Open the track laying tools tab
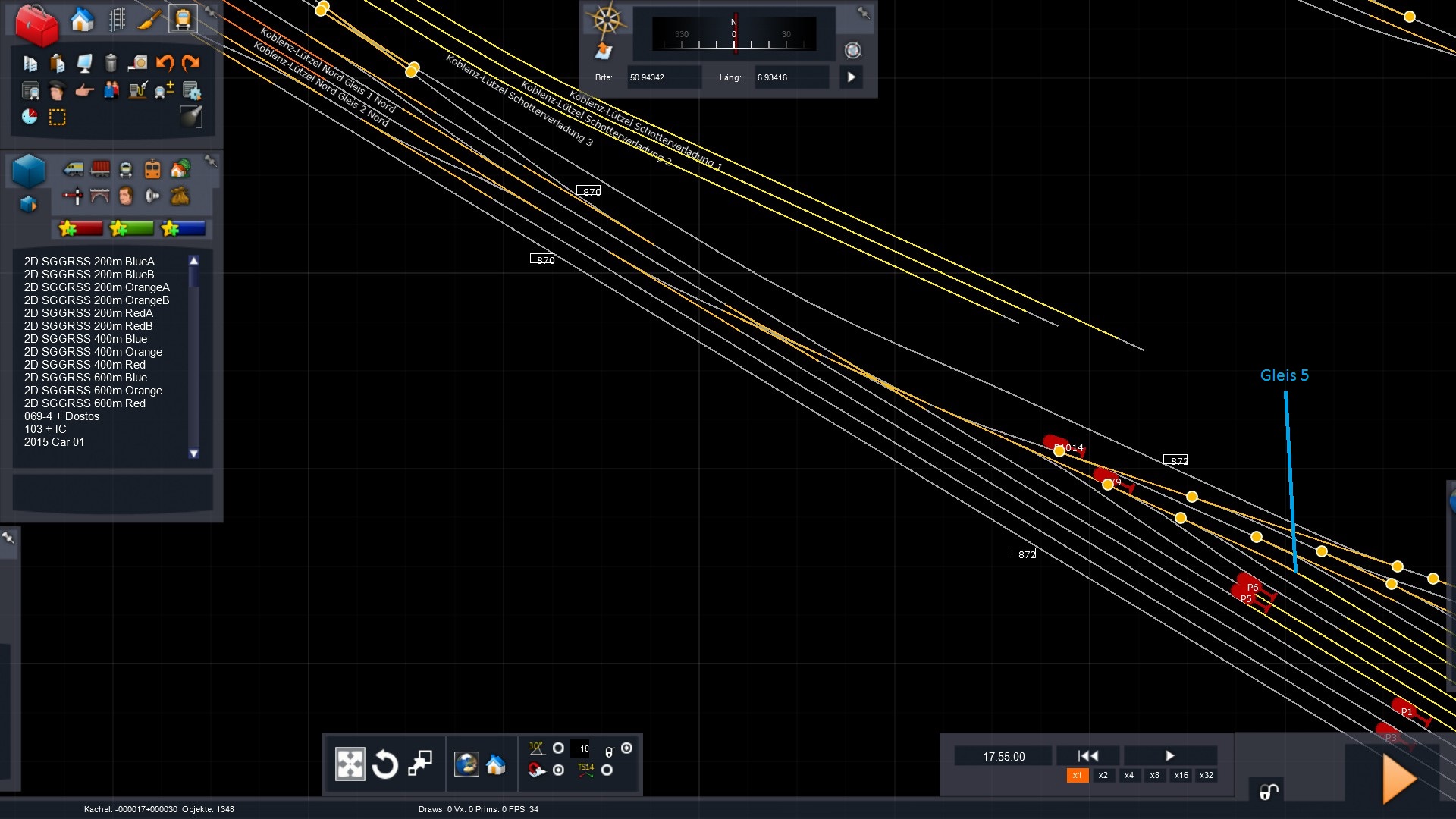Viewport: 1456px width, 819px height. point(117,20)
